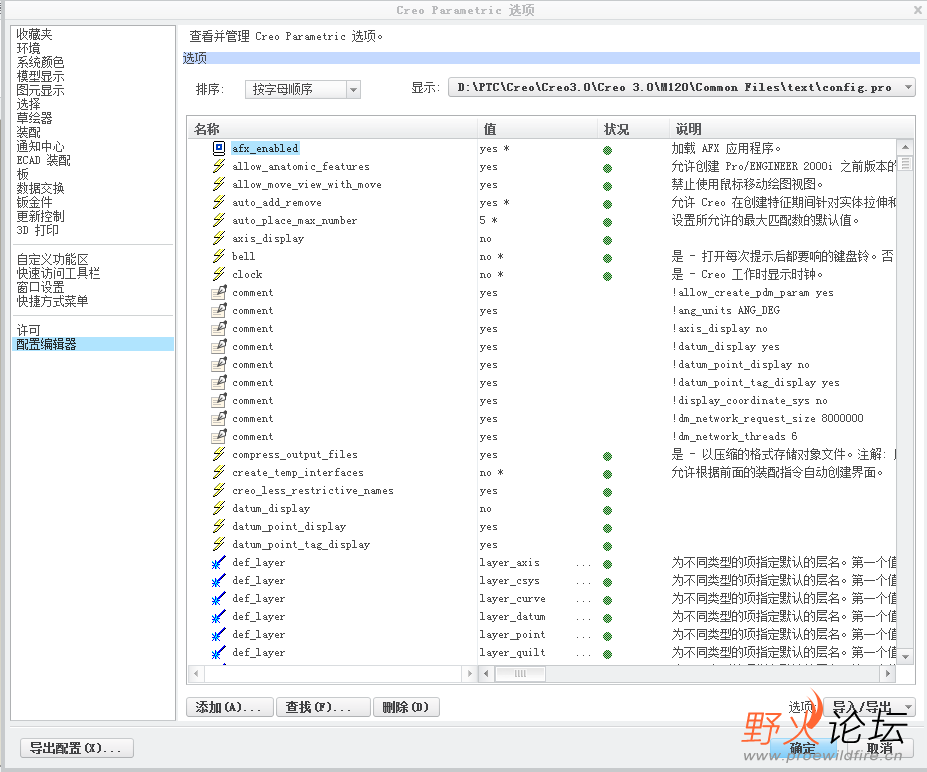Select 自定义功能区 in the left sidebar

pos(53,260)
